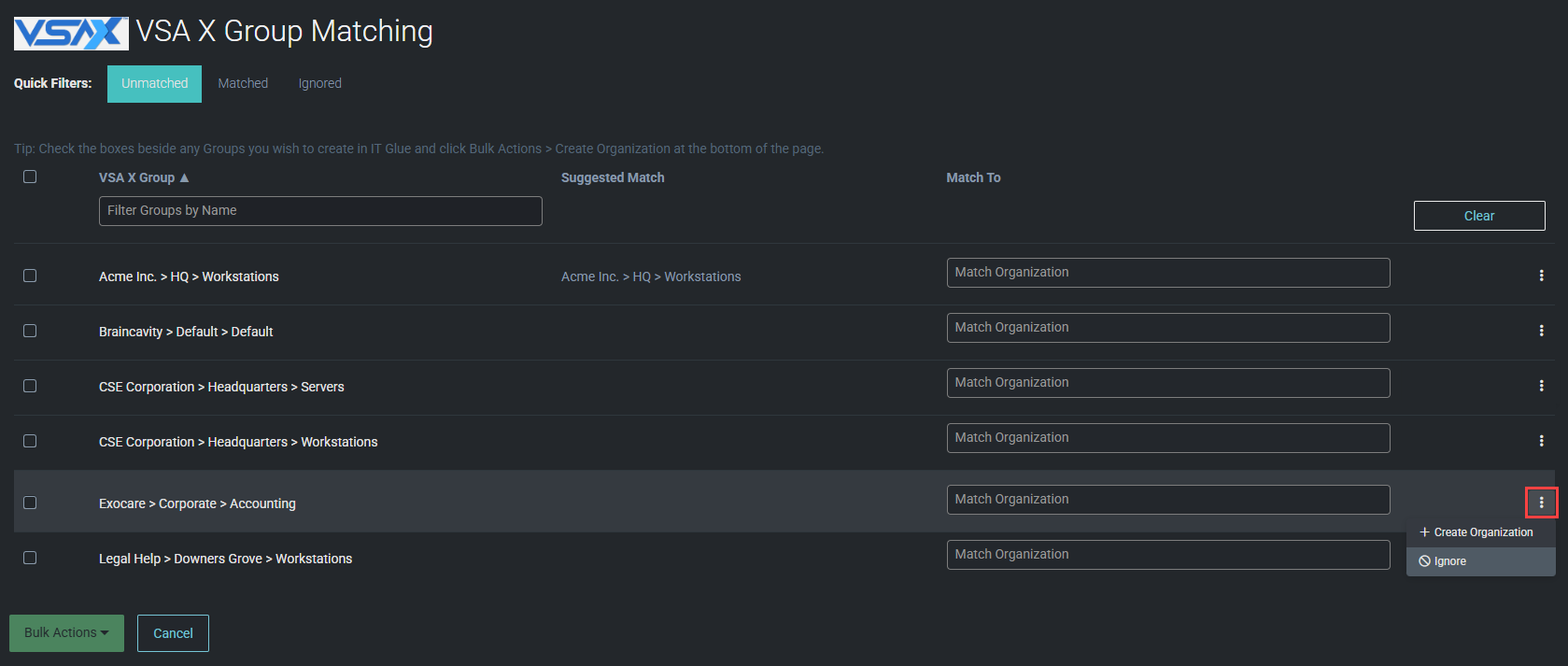Image resolution: width=1568 pixels, height=666 pixels.
Task: Show the Ignored quick filter
Action: [x=319, y=83]
